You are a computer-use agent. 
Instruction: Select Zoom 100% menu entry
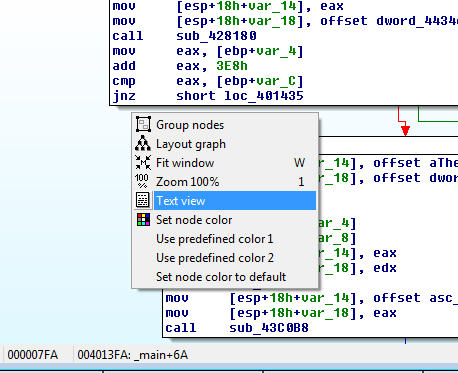[225, 182]
